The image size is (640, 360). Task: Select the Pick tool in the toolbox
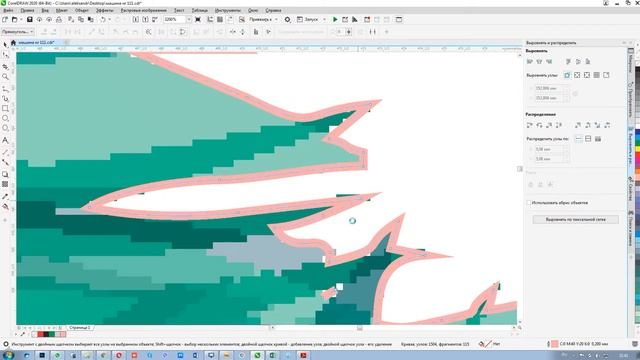(x=5, y=44)
